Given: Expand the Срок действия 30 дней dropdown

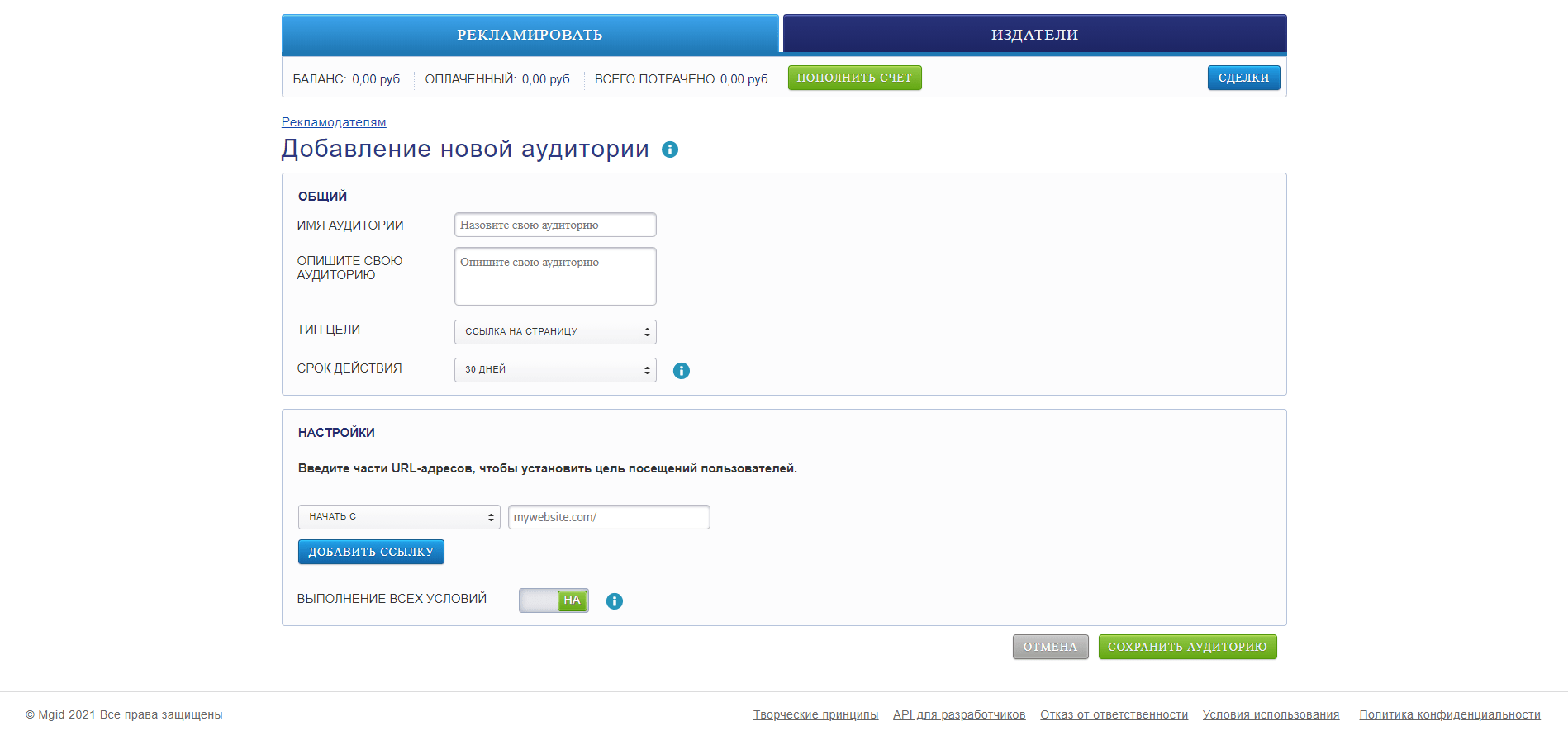Looking at the screenshot, I should (x=555, y=370).
